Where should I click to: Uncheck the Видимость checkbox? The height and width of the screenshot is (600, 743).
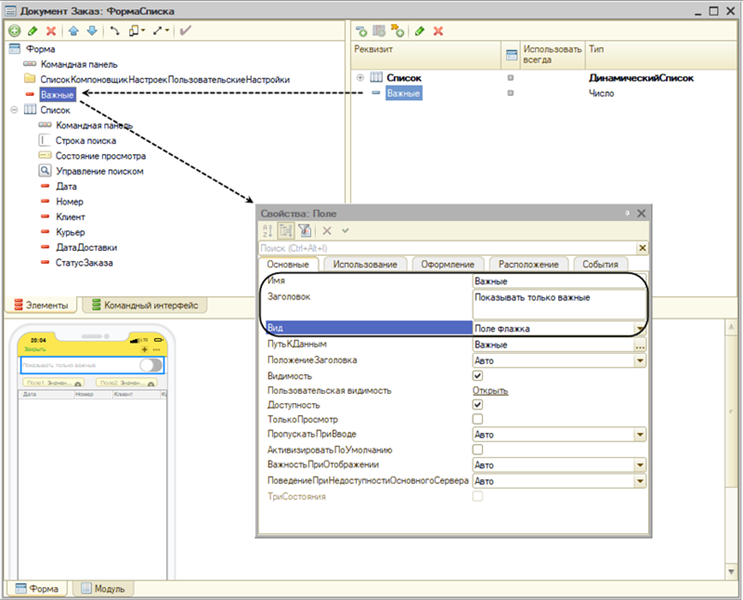coord(478,375)
